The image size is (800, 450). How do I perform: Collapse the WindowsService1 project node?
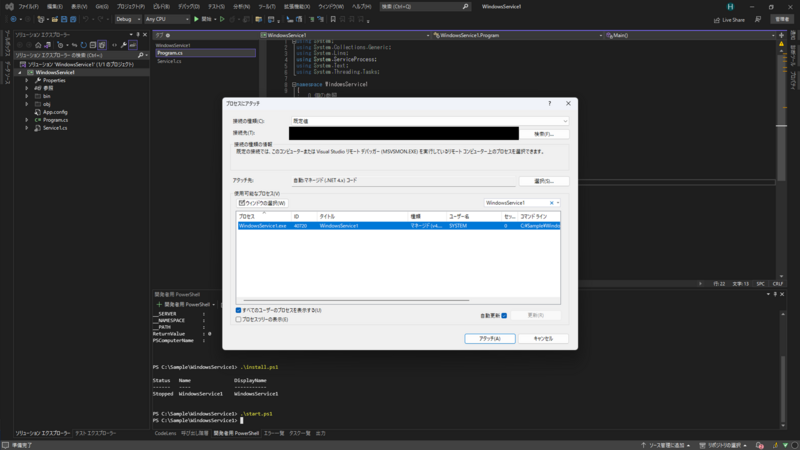click(20, 72)
